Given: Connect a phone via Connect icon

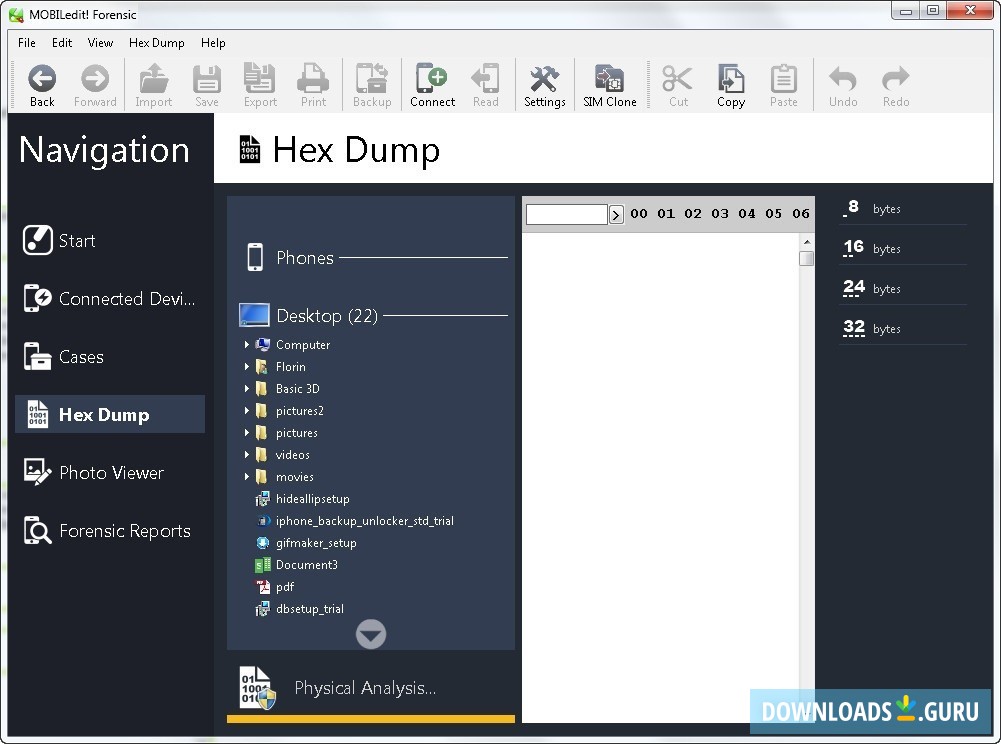Looking at the screenshot, I should coord(432,86).
